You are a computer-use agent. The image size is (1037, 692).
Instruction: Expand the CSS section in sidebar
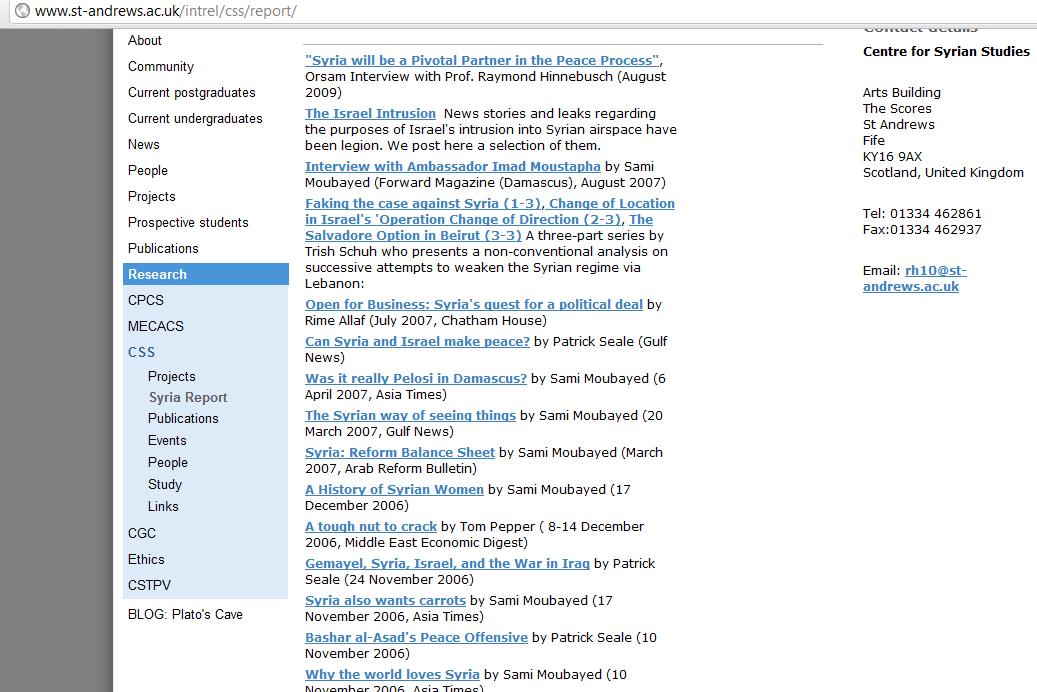point(141,352)
